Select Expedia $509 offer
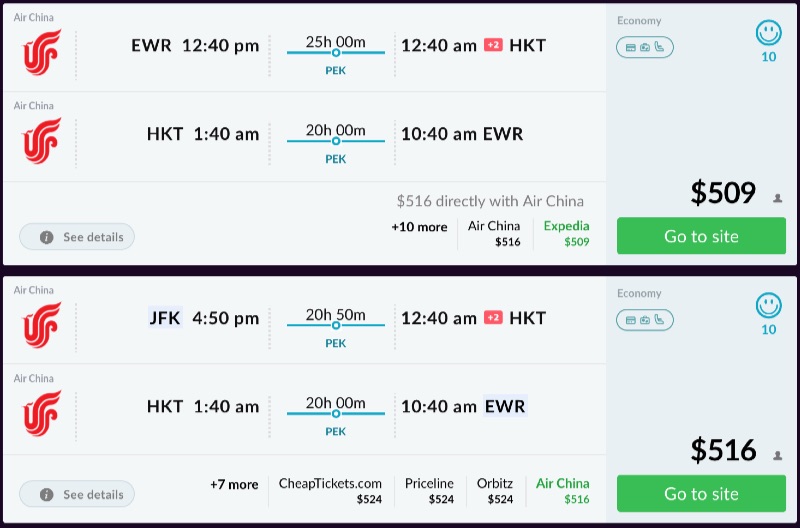Viewport: 800px width, 528px height. [x=567, y=233]
